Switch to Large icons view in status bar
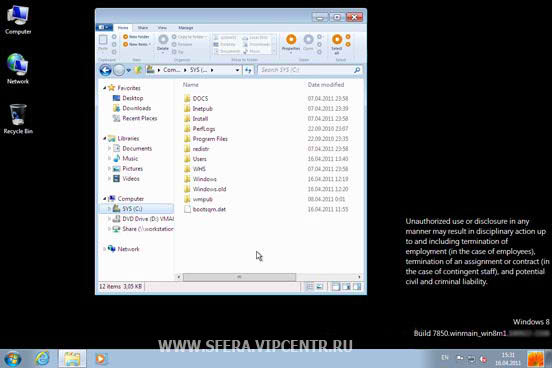 [319, 287]
